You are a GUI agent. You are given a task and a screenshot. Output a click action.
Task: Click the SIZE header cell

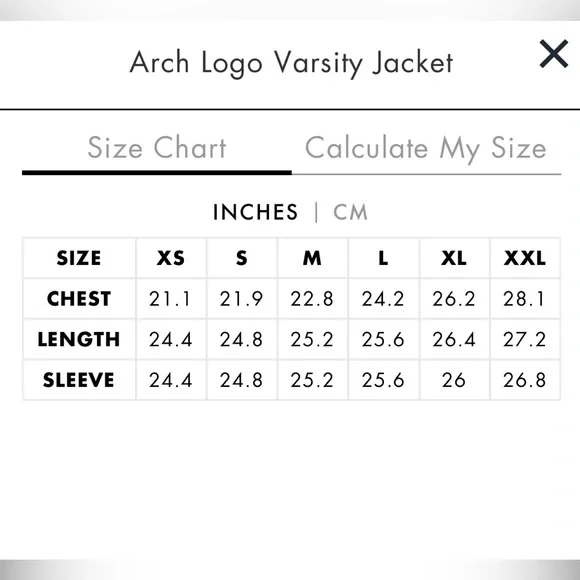(x=79, y=258)
